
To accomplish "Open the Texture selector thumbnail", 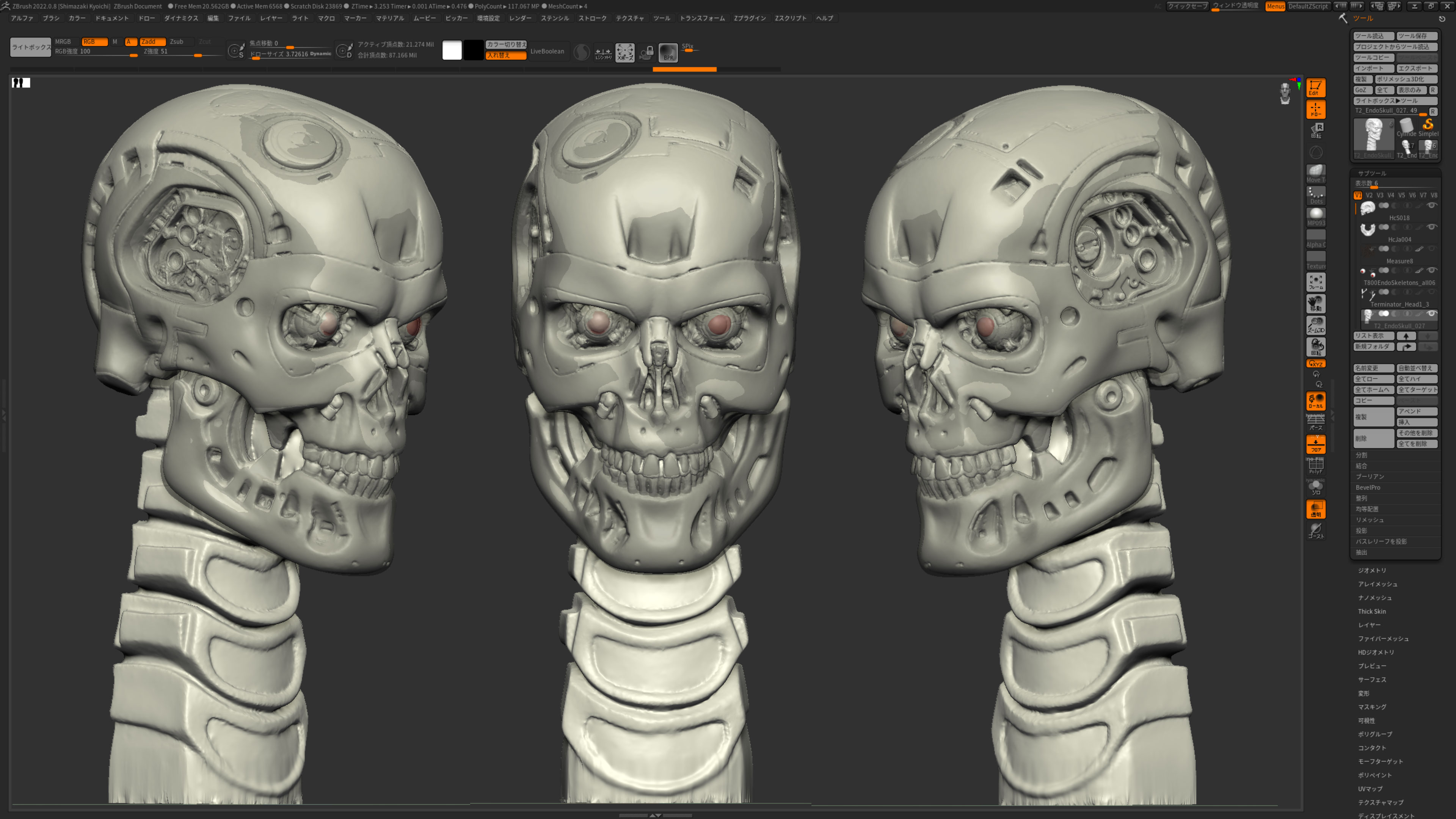I will 1315,260.
